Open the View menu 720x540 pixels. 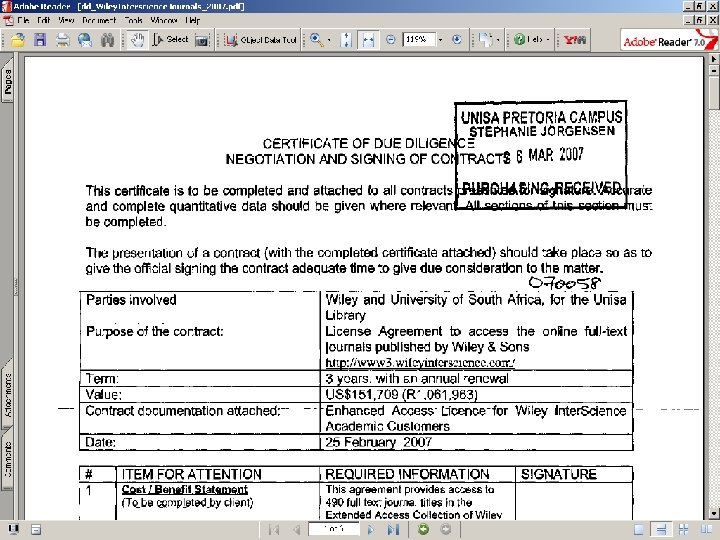tap(66, 20)
